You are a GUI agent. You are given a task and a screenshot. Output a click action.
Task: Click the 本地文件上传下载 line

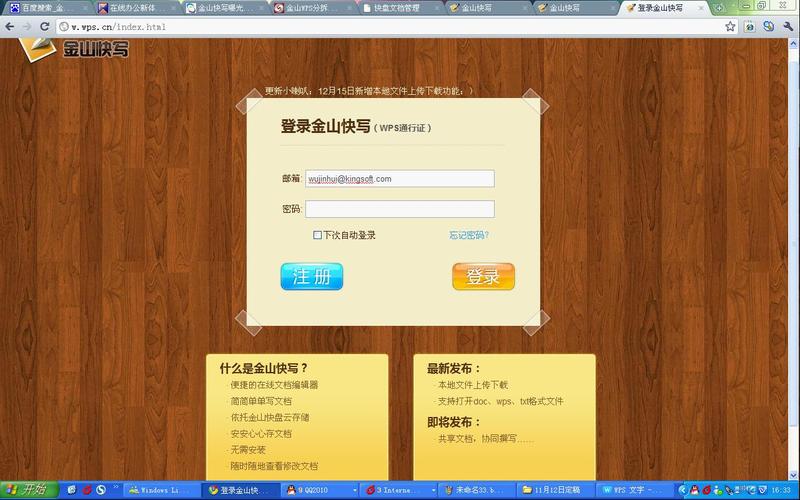tap(472, 385)
